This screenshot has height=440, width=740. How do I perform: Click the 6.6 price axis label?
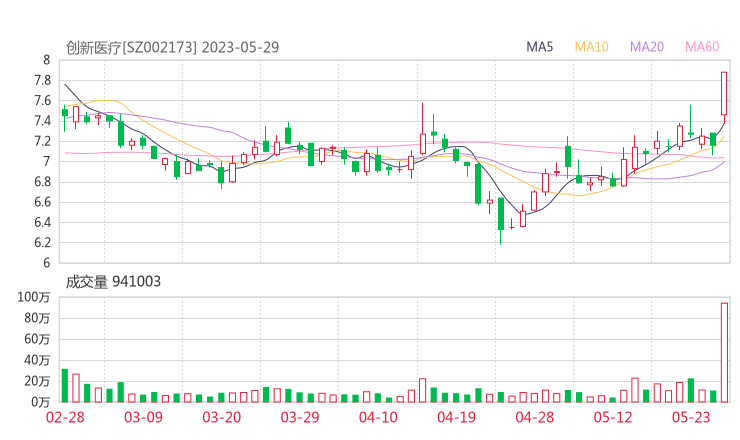pos(42,202)
